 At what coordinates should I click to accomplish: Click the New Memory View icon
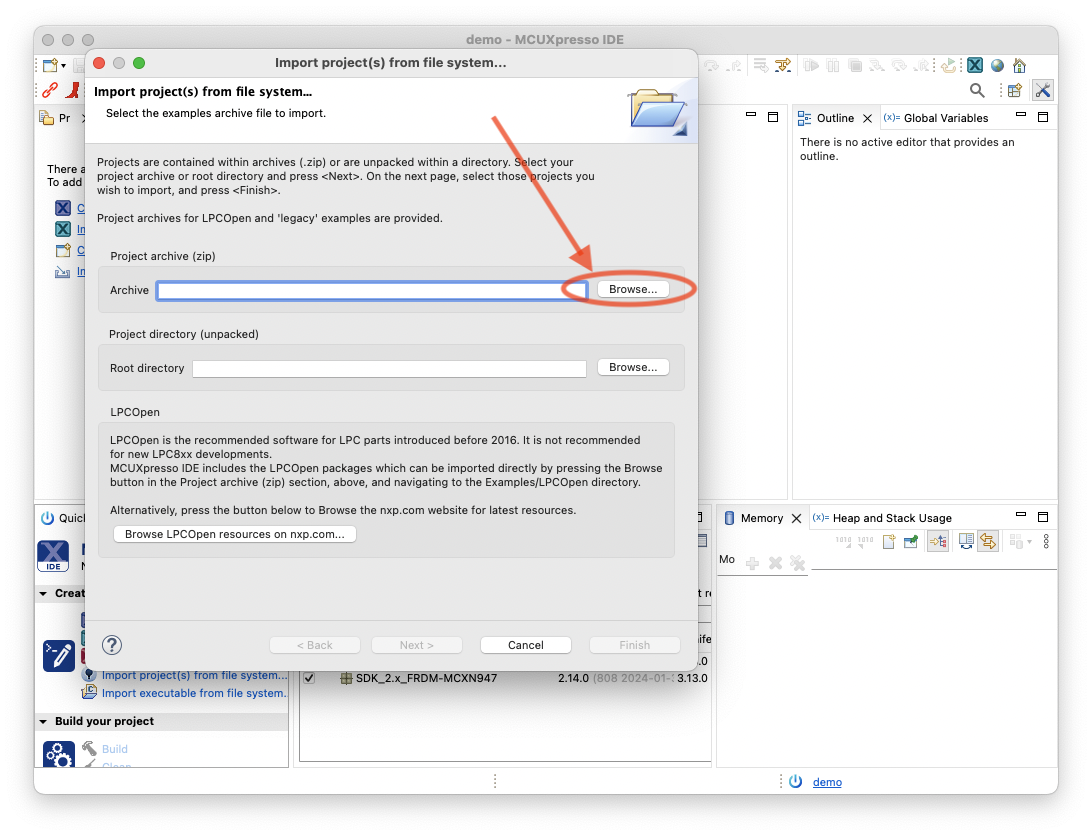click(x=889, y=541)
